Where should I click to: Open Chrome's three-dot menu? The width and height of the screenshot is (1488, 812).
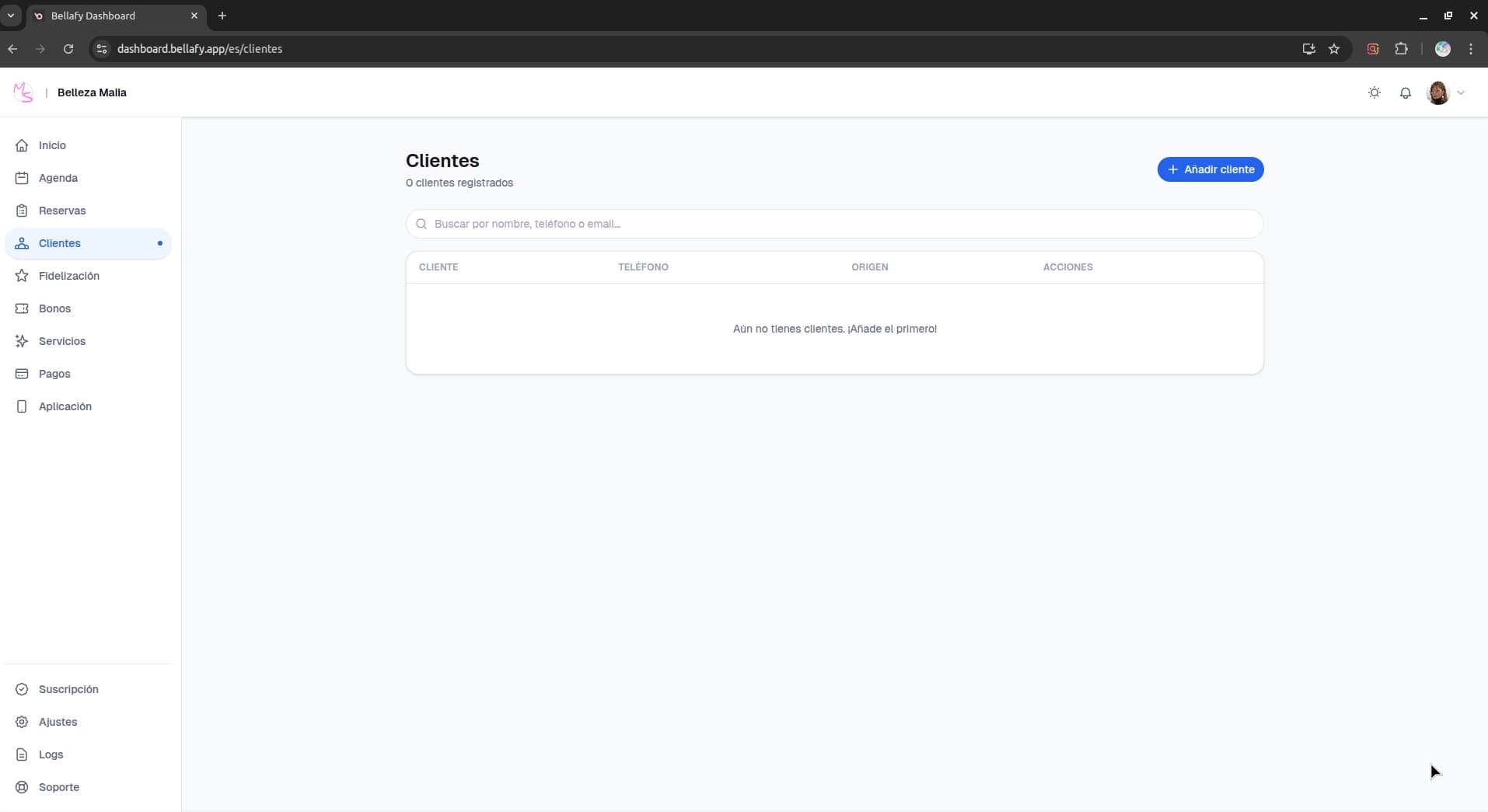[x=1470, y=49]
